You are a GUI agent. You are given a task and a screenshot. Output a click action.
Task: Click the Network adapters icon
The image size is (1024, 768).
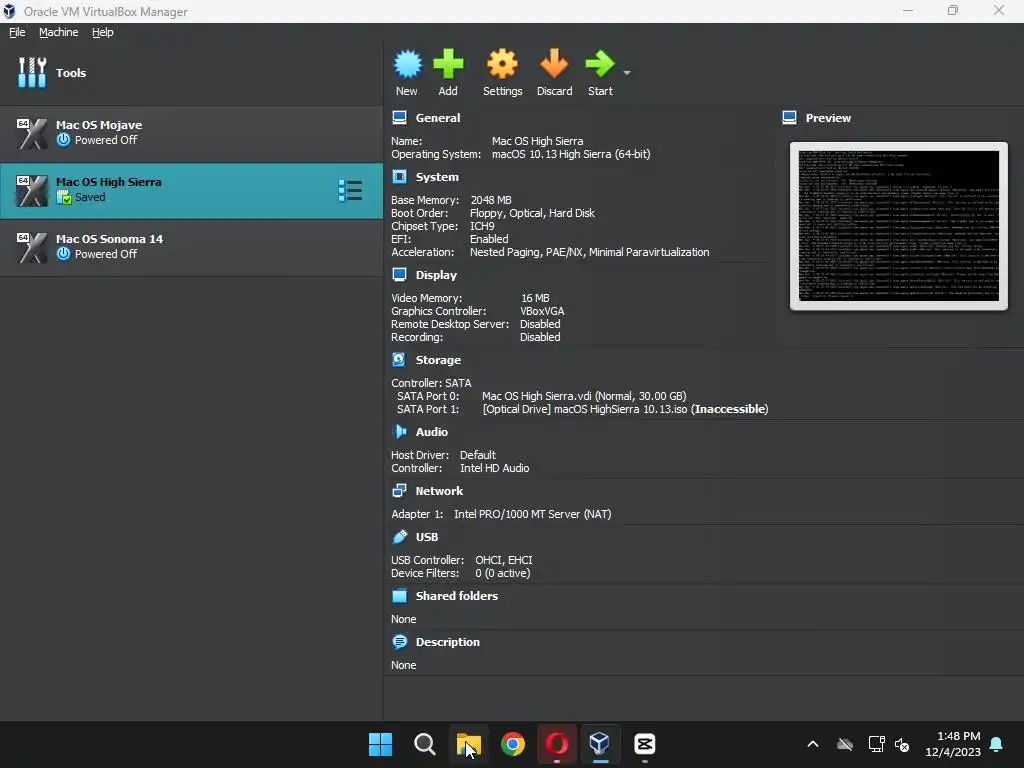coord(399,490)
